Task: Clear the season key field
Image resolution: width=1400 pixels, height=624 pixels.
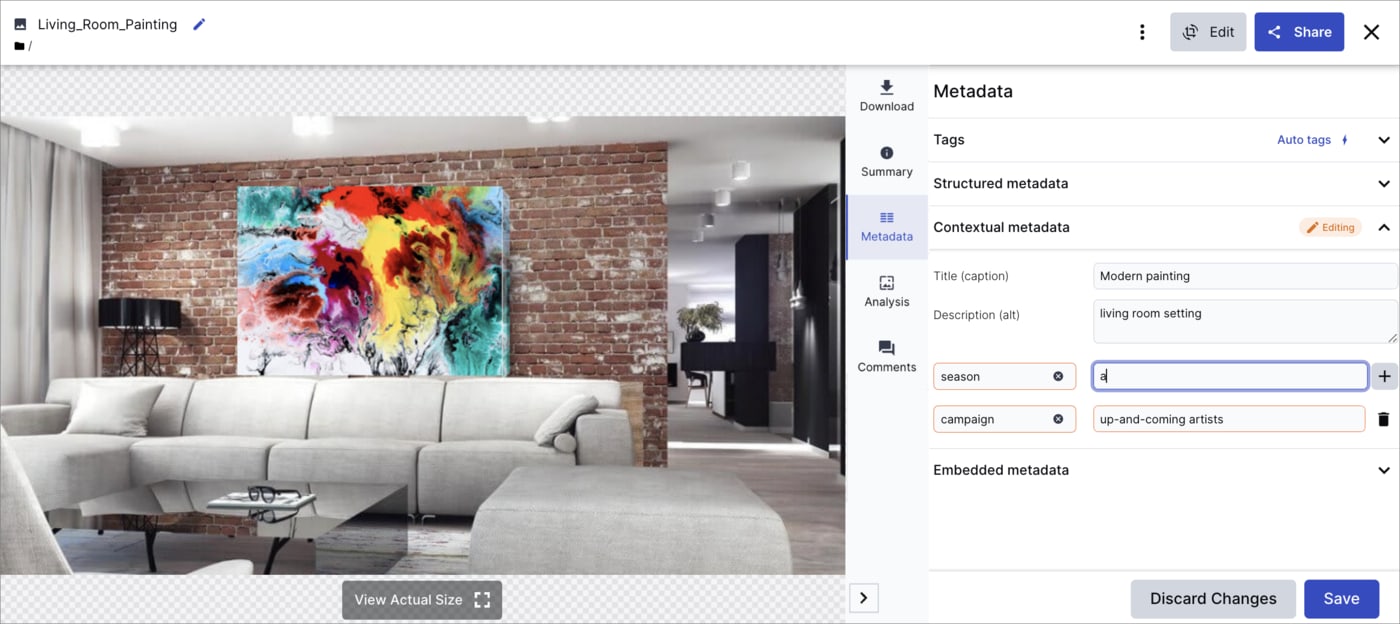Action: click(x=1058, y=376)
